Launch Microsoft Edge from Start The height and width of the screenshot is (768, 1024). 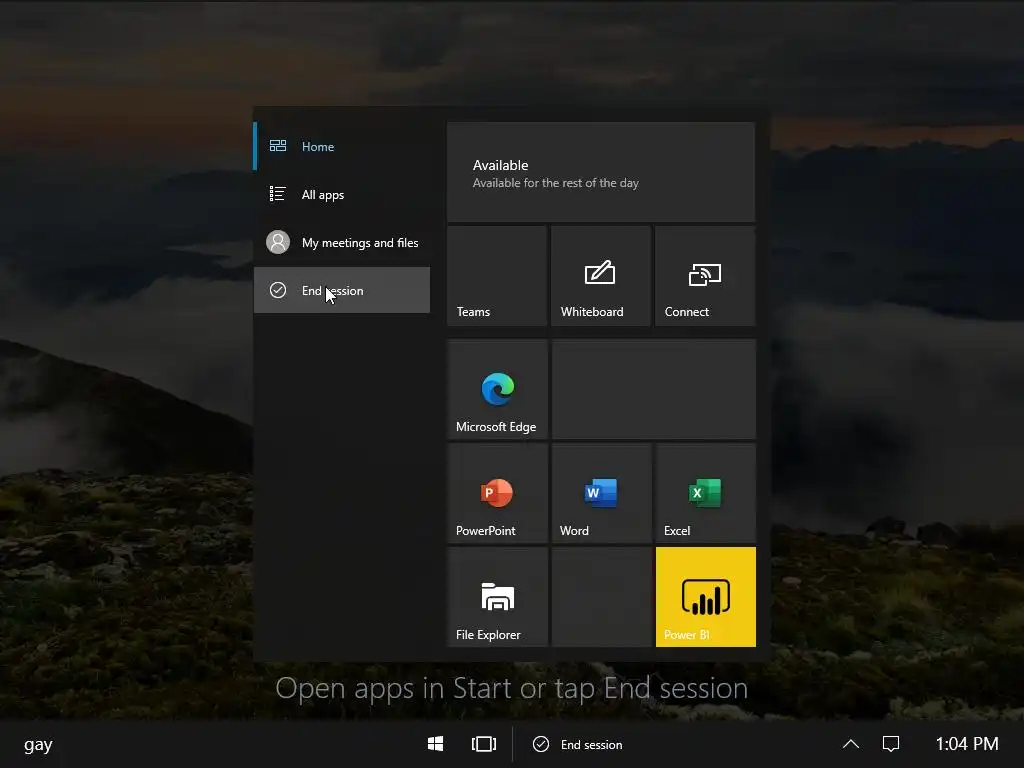click(497, 389)
